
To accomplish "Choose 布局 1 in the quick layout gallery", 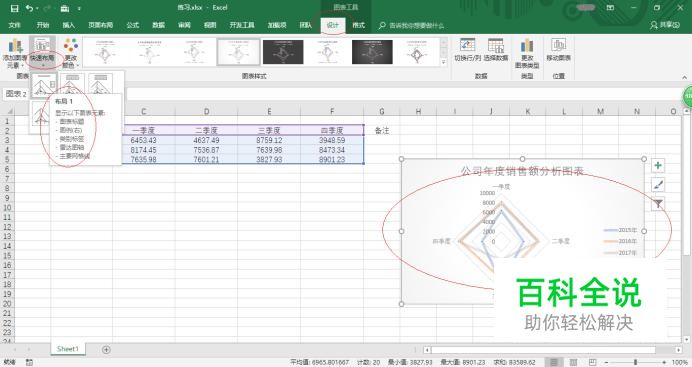I will click(x=44, y=85).
